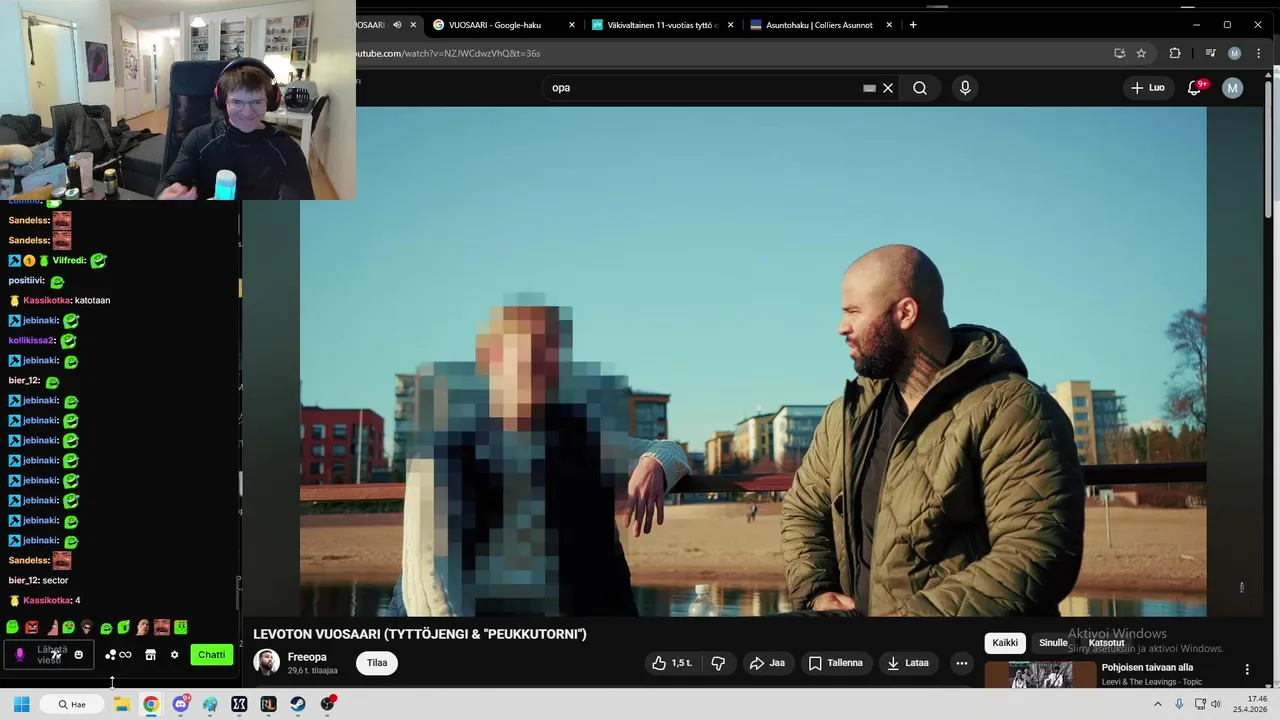Open the YouTube account avatar menu
1280x720 pixels.
[x=1232, y=88]
